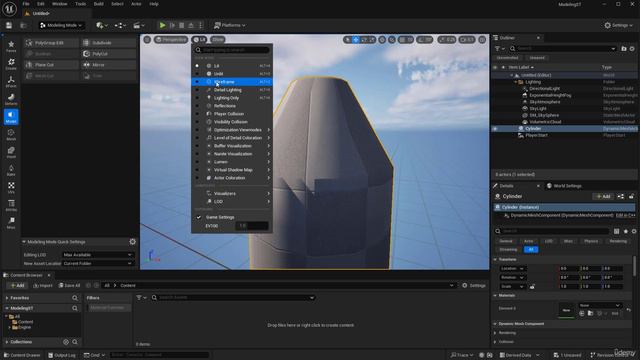Toggle the Scale lock icon
Screen dimensions: 640x360
[x=532, y=287]
